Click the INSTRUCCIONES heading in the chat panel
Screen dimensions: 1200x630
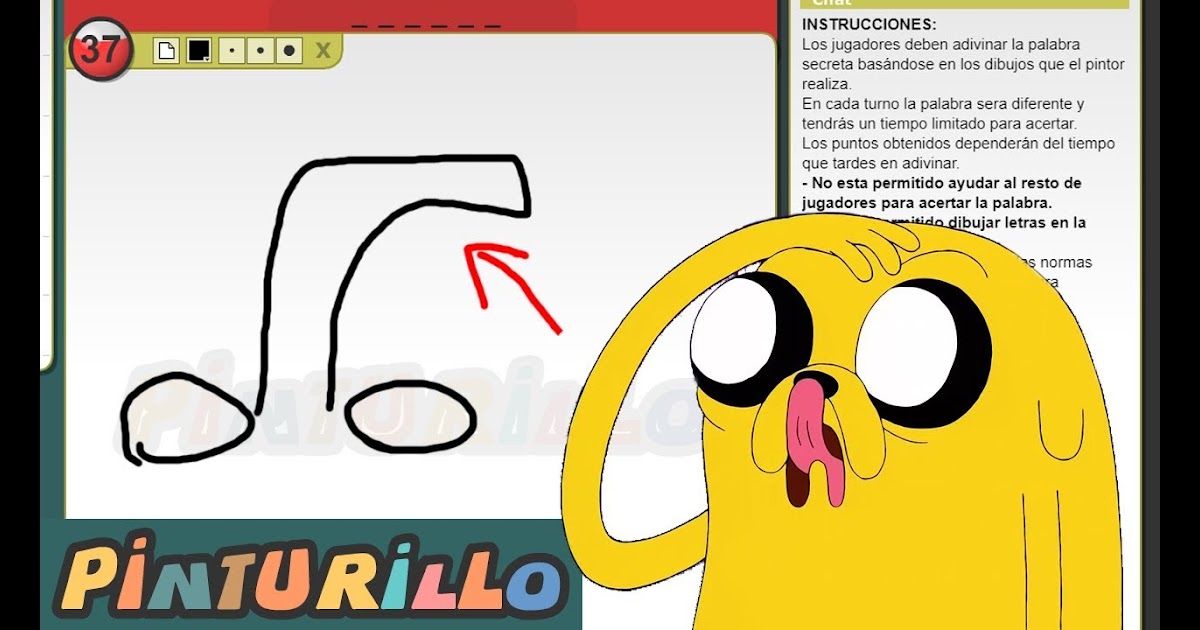point(870,24)
